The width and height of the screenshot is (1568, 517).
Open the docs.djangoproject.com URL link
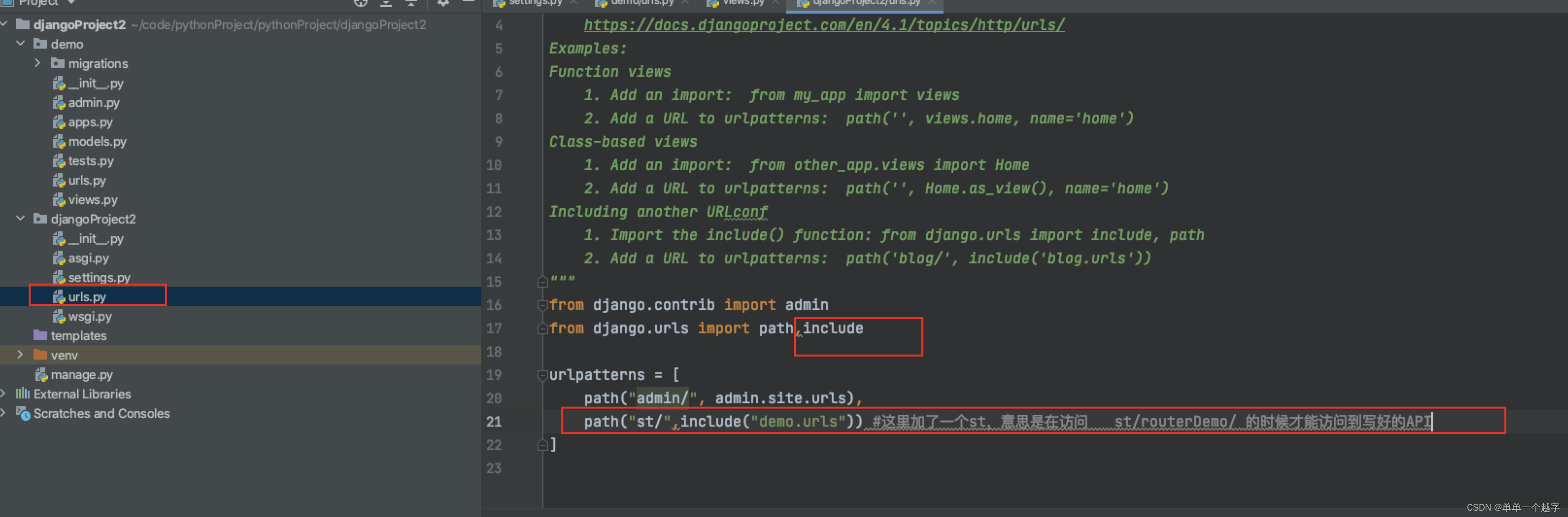pos(824,25)
